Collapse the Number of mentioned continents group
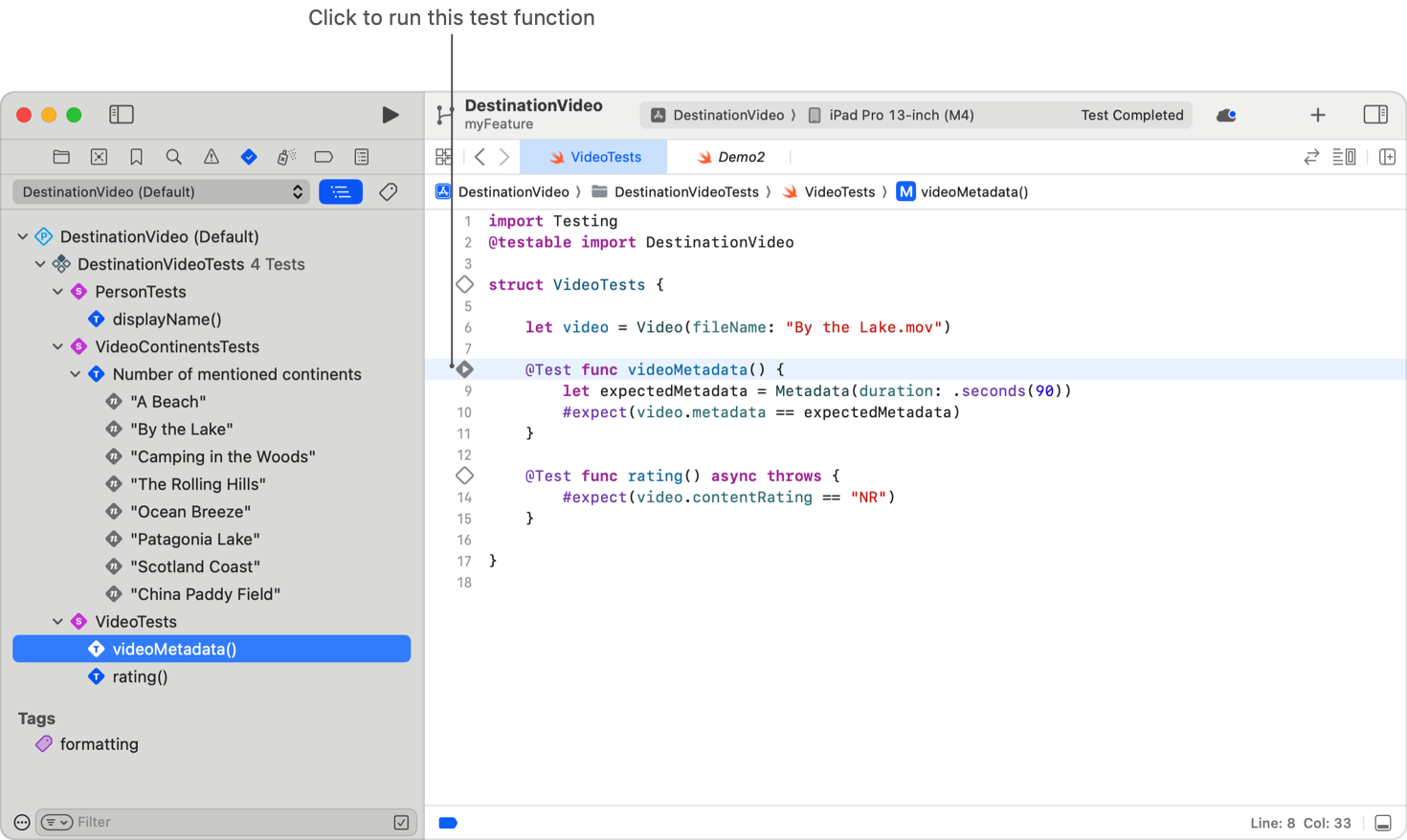 click(x=76, y=374)
